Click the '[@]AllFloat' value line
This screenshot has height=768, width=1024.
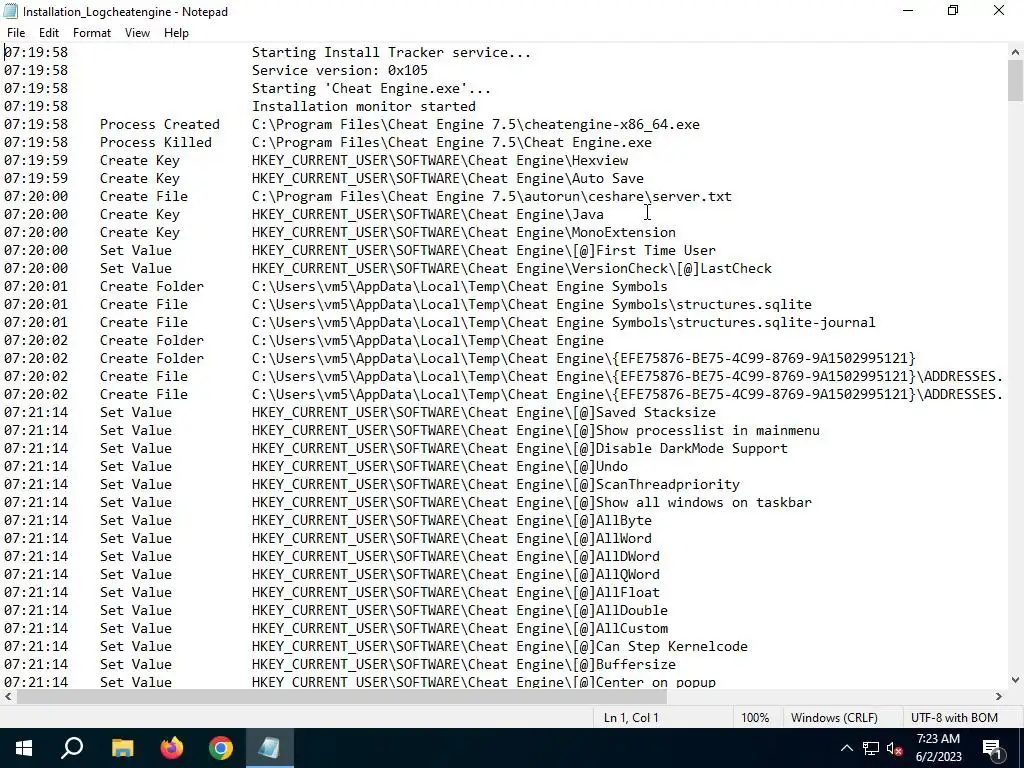click(x=456, y=592)
